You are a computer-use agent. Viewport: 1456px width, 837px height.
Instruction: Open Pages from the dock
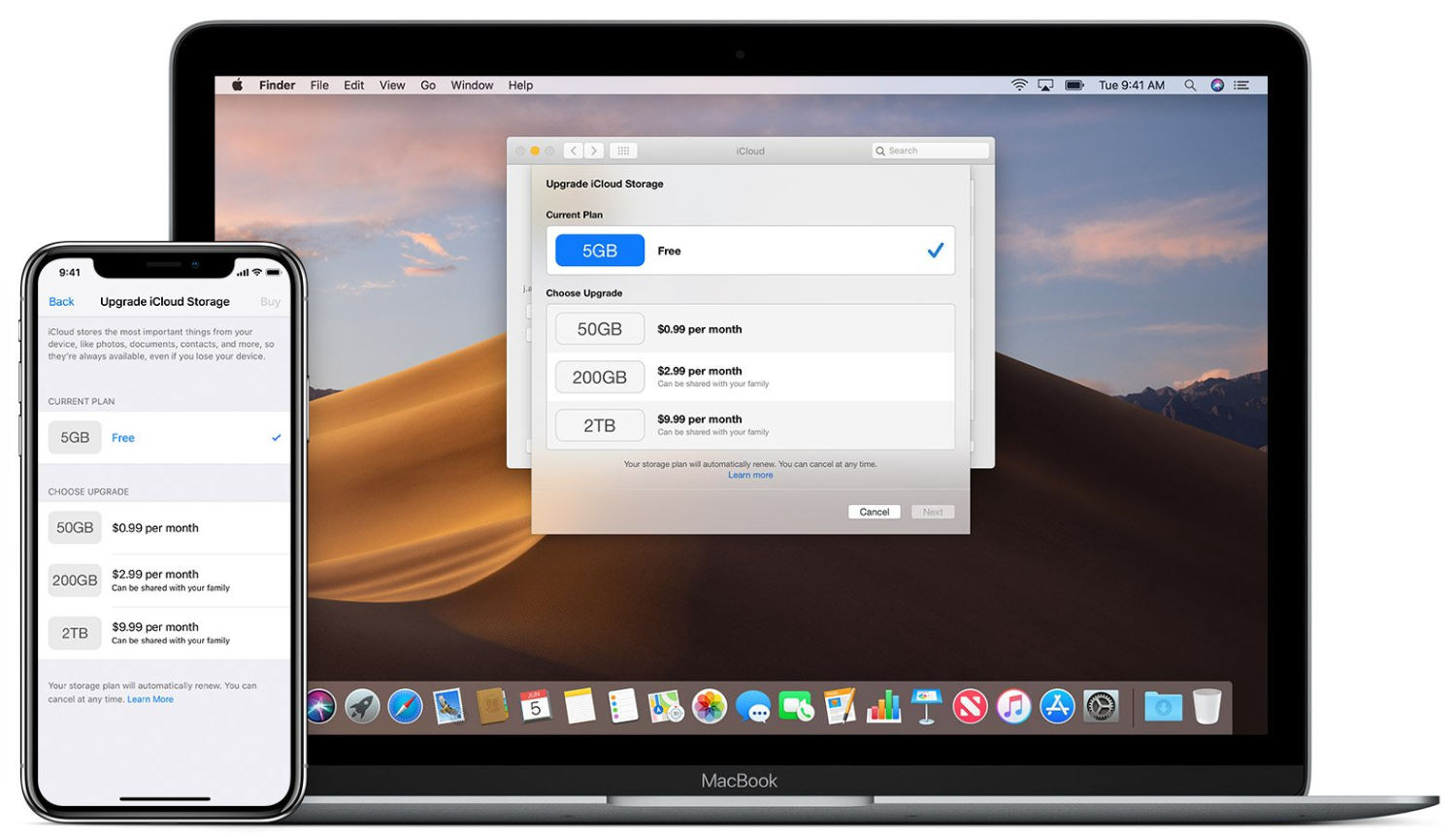point(840,707)
